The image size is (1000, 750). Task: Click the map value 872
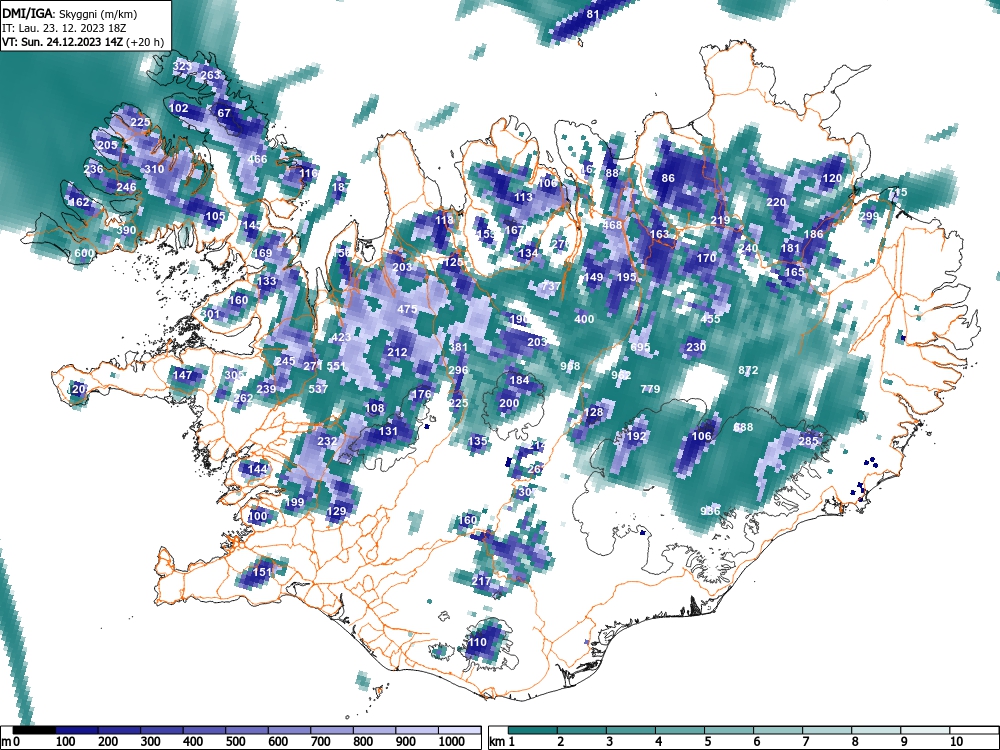point(748,371)
